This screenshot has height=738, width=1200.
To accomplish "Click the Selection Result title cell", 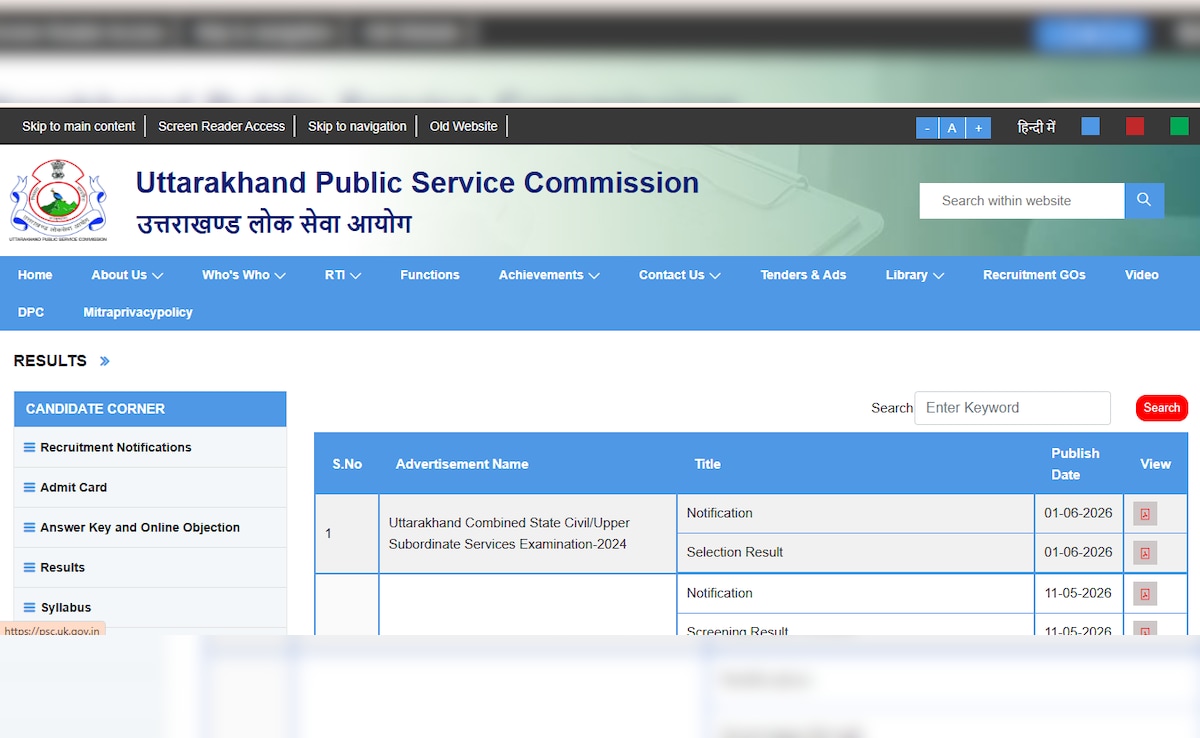I will 735,552.
